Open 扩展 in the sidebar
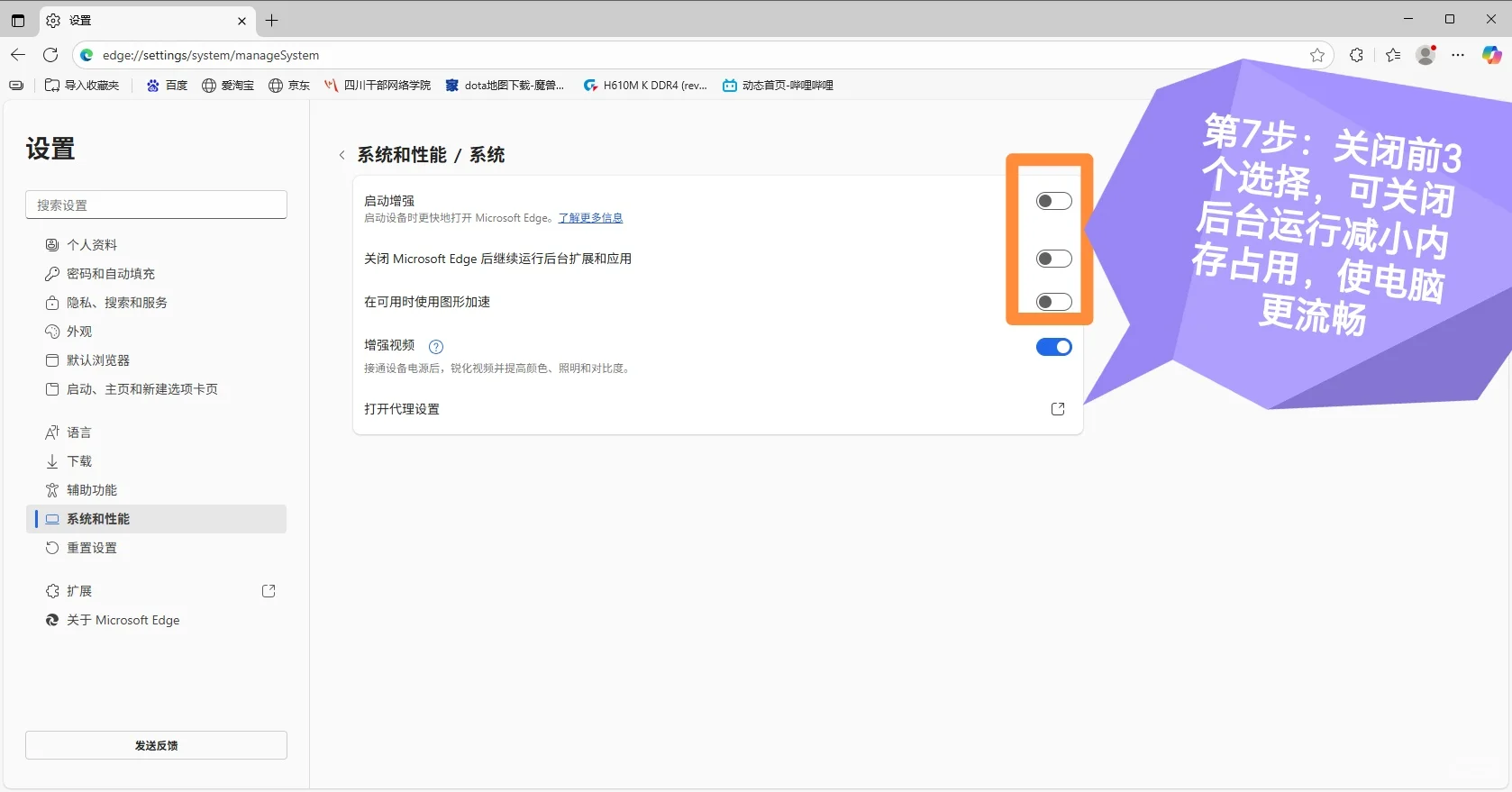Screen dimensions: 1512x792 [156, 591]
